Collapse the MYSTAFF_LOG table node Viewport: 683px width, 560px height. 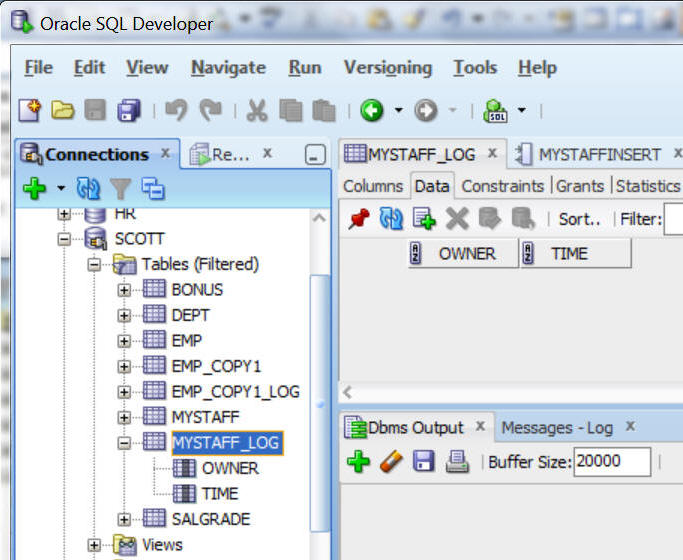tap(124, 443)
